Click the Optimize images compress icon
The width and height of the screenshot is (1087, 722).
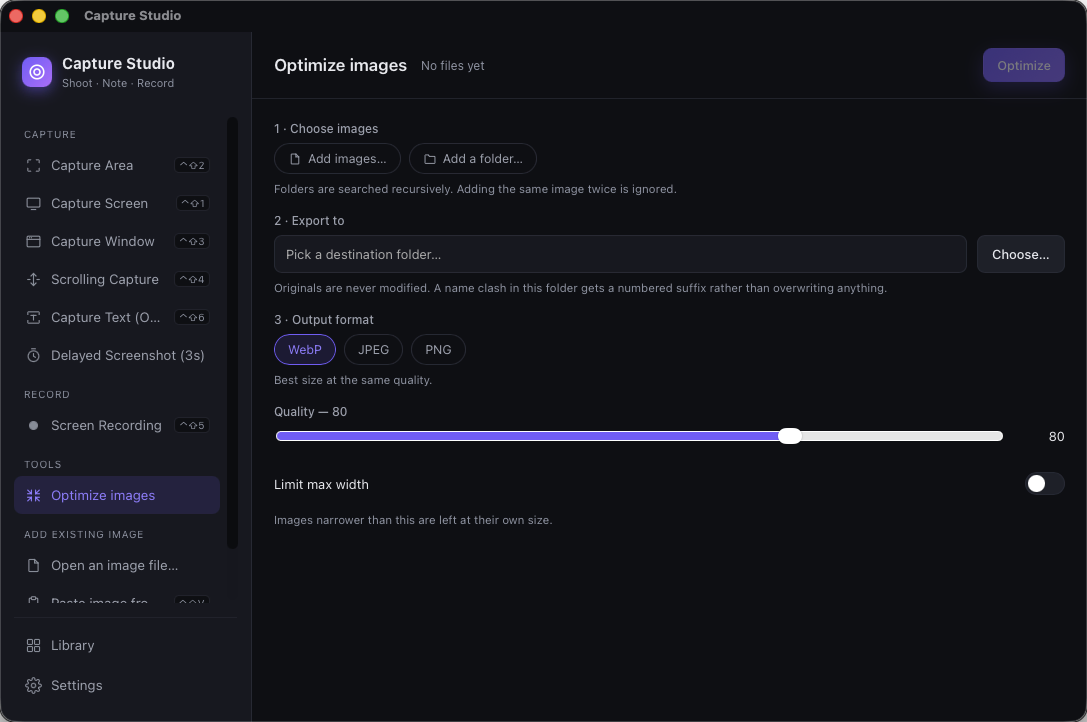tap(33, 495)
